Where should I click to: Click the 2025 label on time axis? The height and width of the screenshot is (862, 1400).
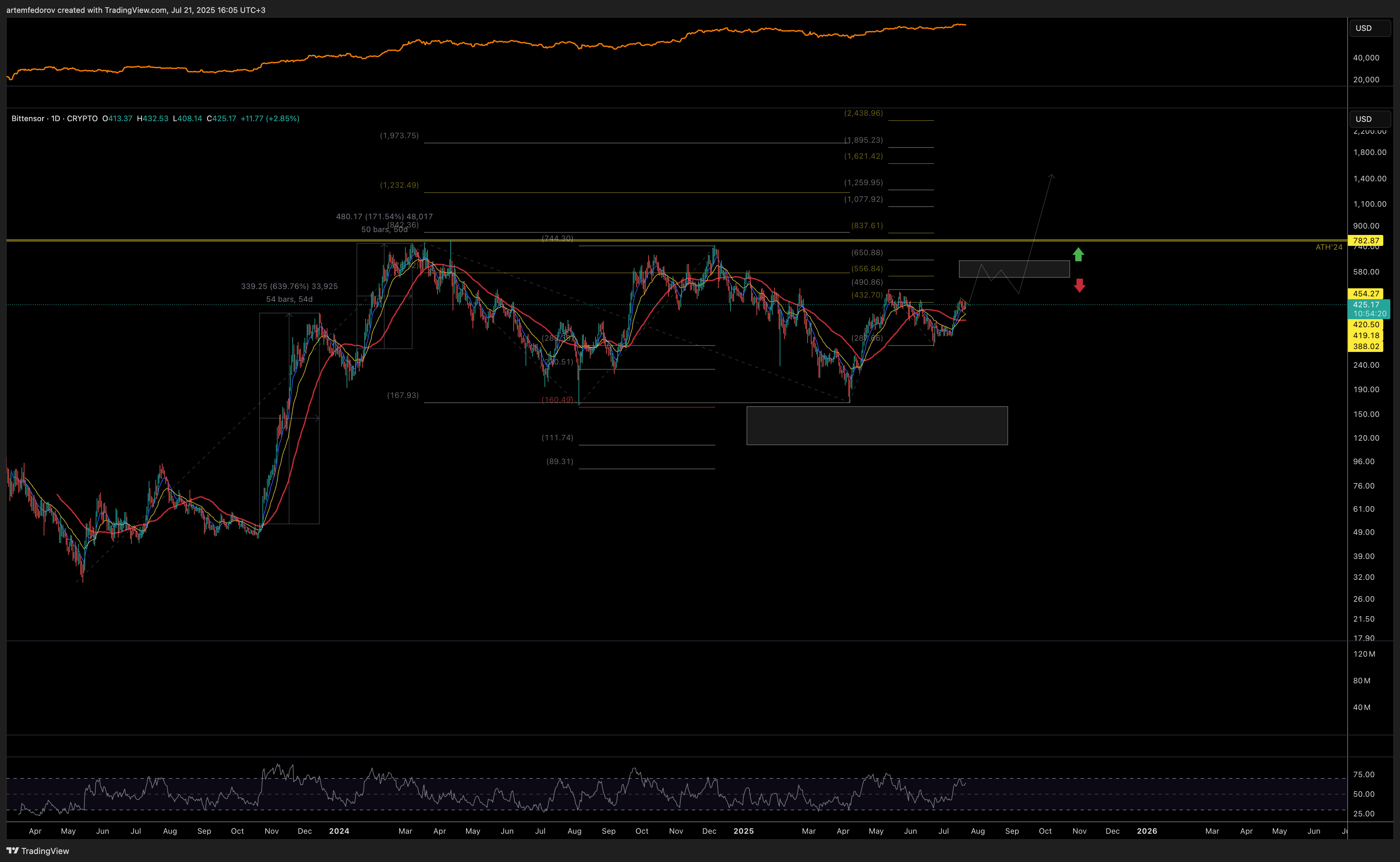744,831
